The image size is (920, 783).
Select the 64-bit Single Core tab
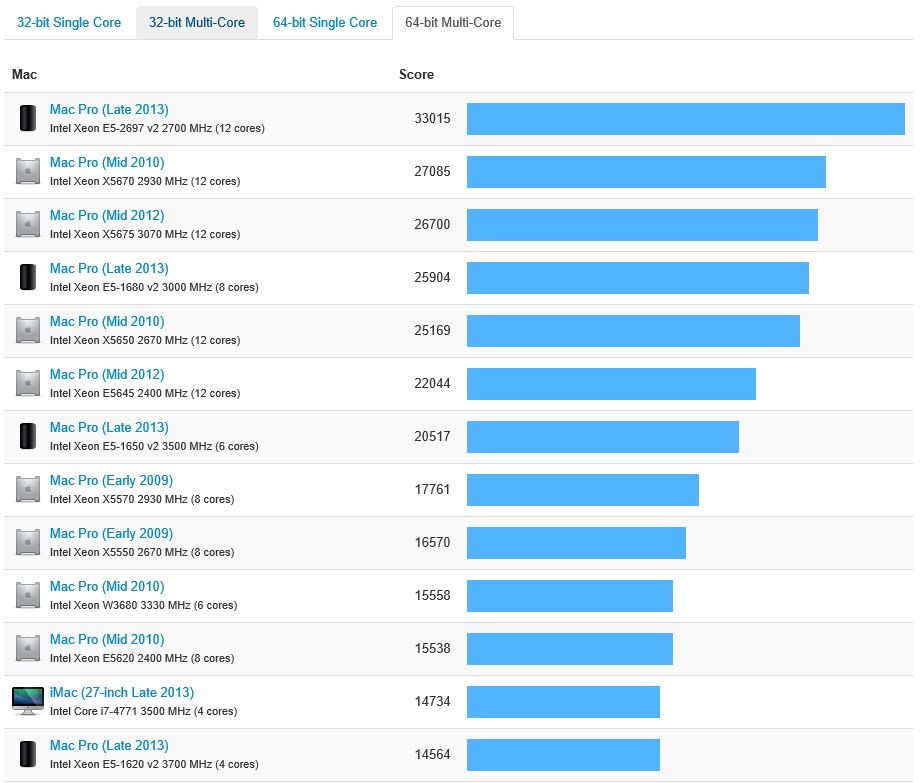324,23
